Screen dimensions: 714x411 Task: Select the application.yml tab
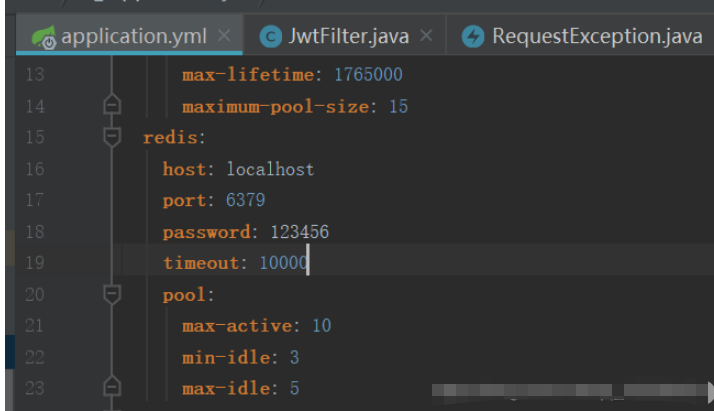pyautogui.click(x=133, y=38)
